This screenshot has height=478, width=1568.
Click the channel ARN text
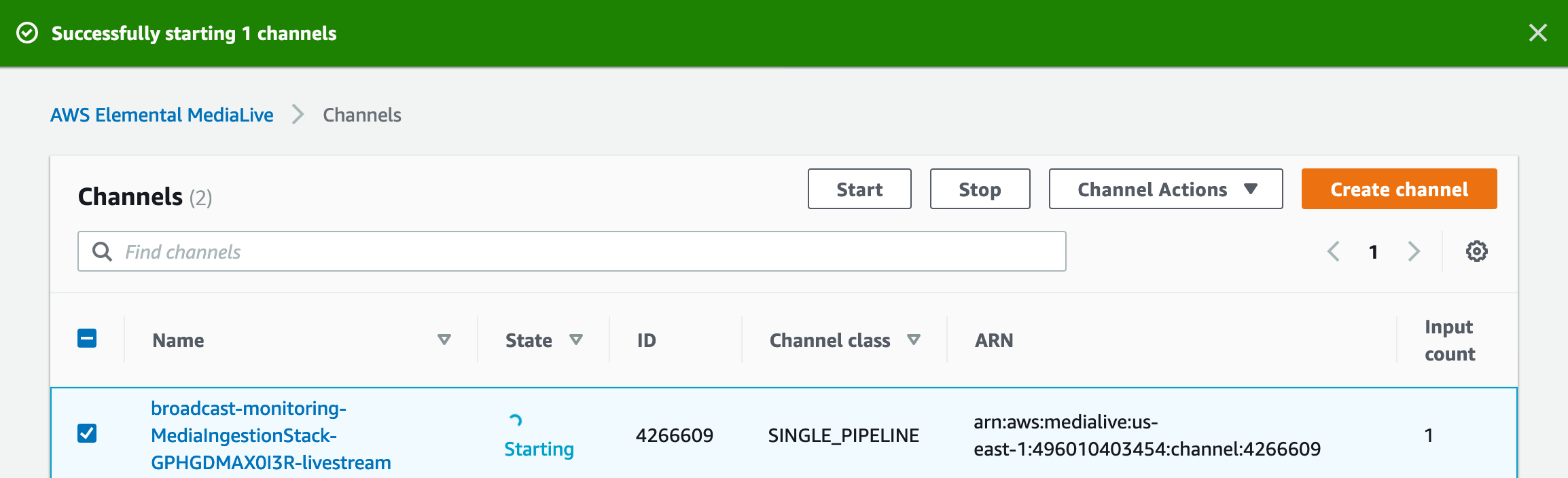click(1147, 435)
